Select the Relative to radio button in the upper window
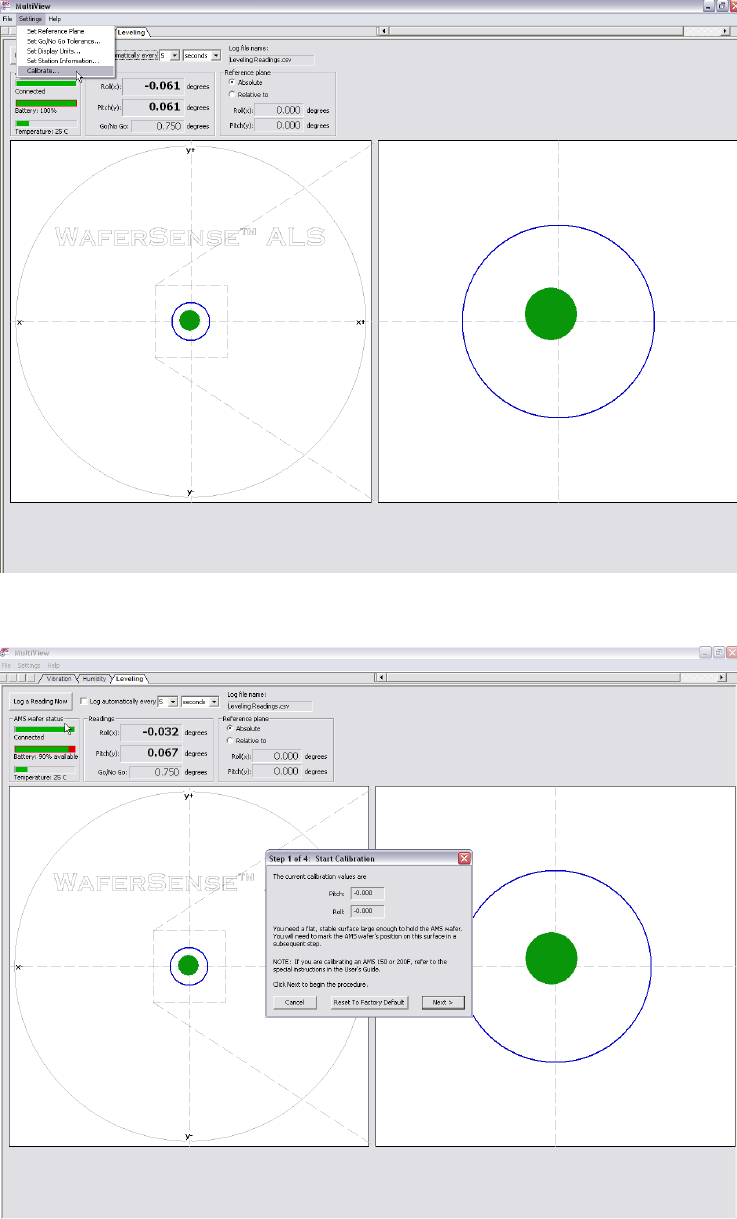The width and height of the screenshot is (737, 1219). coord(233,94)
